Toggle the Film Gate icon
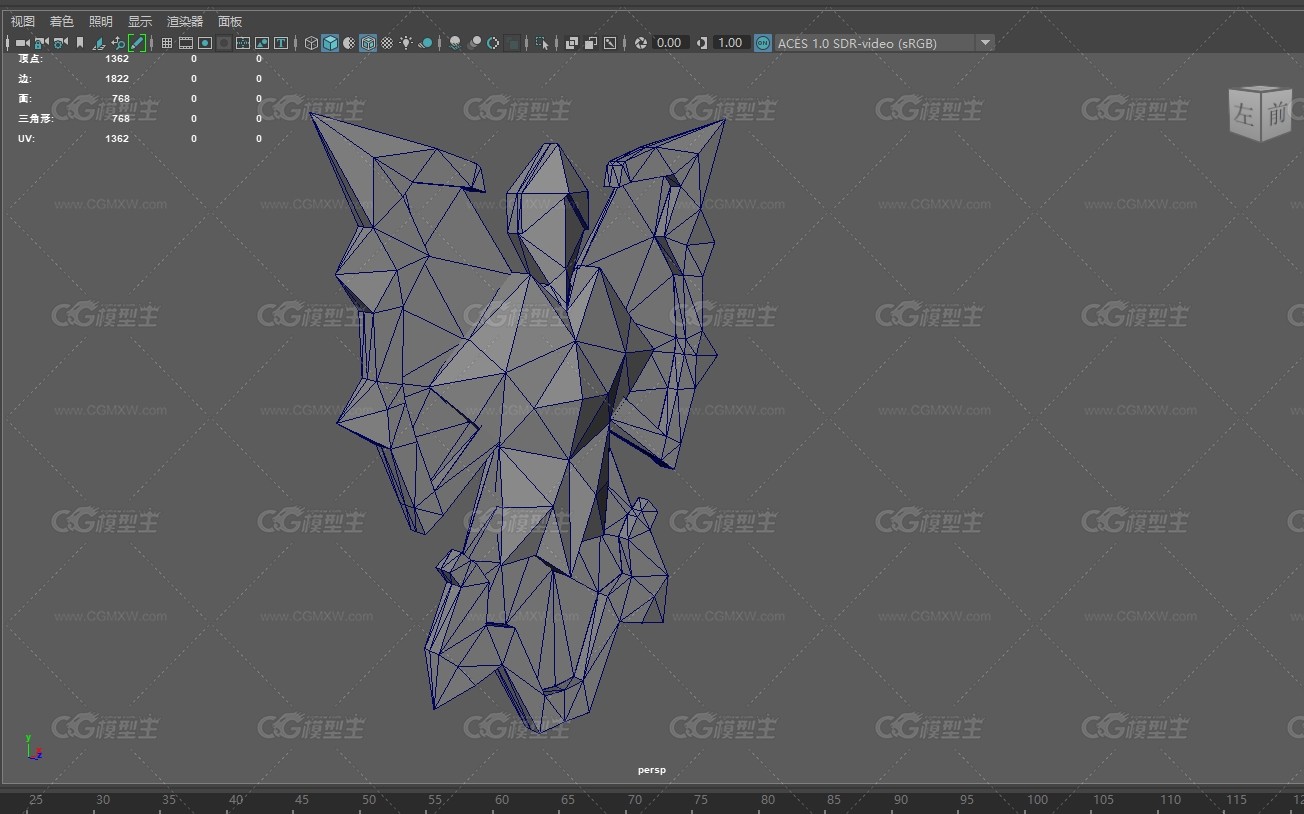1304x814 pixels. click(x=186, y=43)
